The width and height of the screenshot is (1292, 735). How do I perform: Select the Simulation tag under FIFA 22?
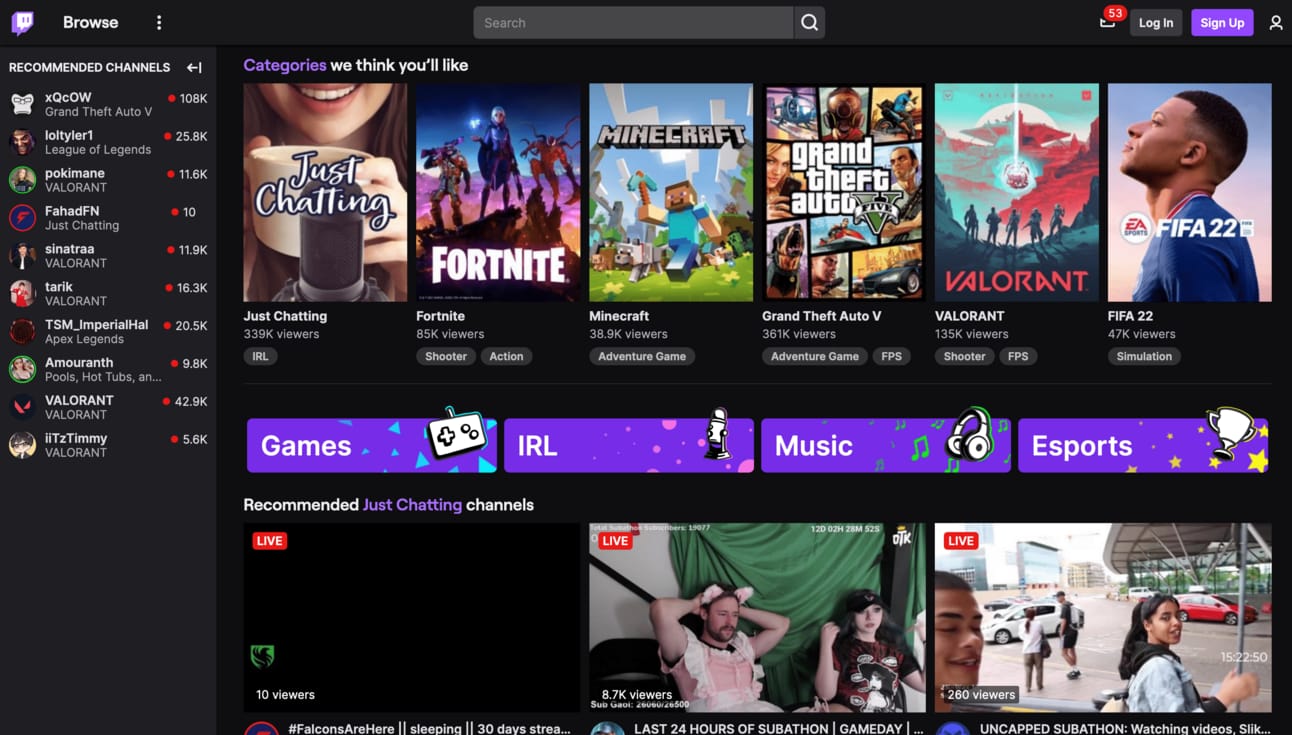[1144, 356]
